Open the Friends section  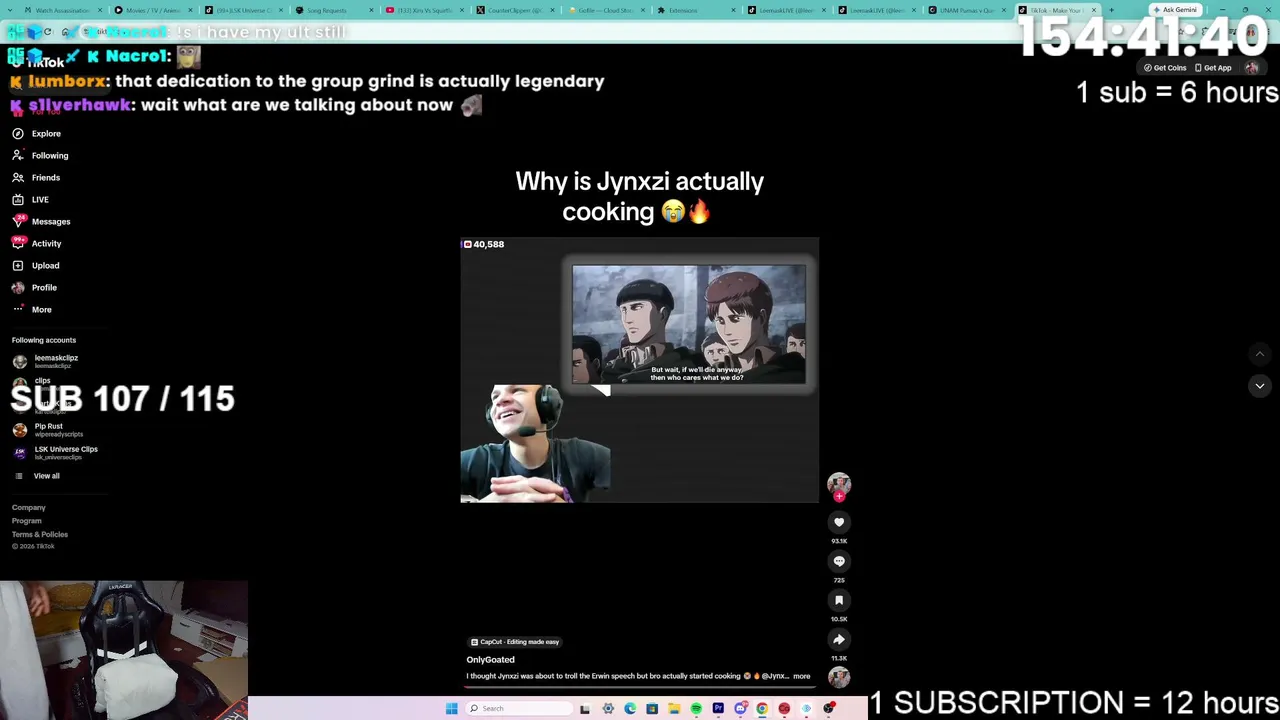point(36,177)
